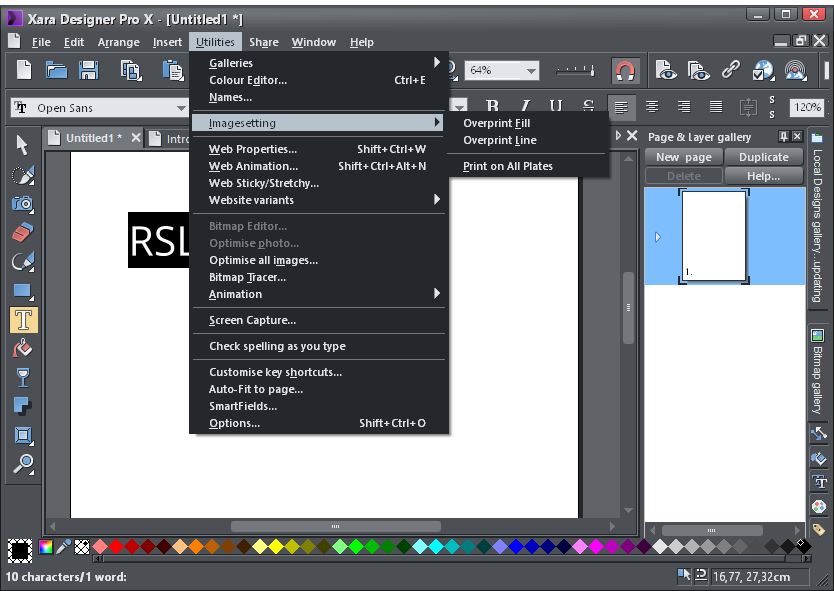Select Options menu entry
Viewport: 834px width, 591px height.
coord(319,423)
